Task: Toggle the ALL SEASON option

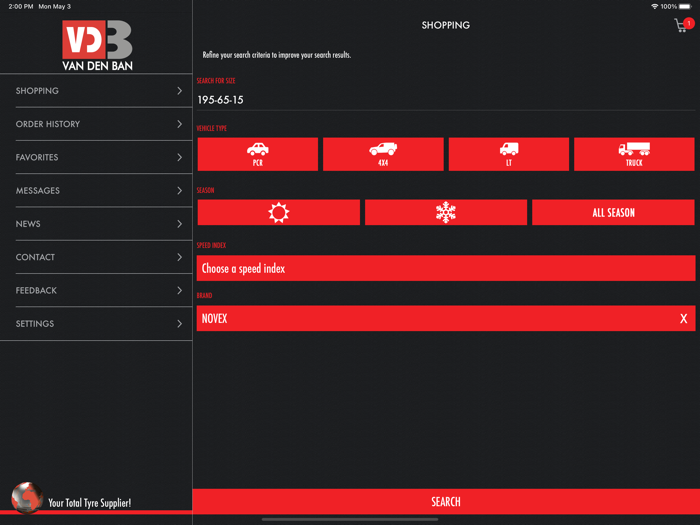Action: click(613, 212)
